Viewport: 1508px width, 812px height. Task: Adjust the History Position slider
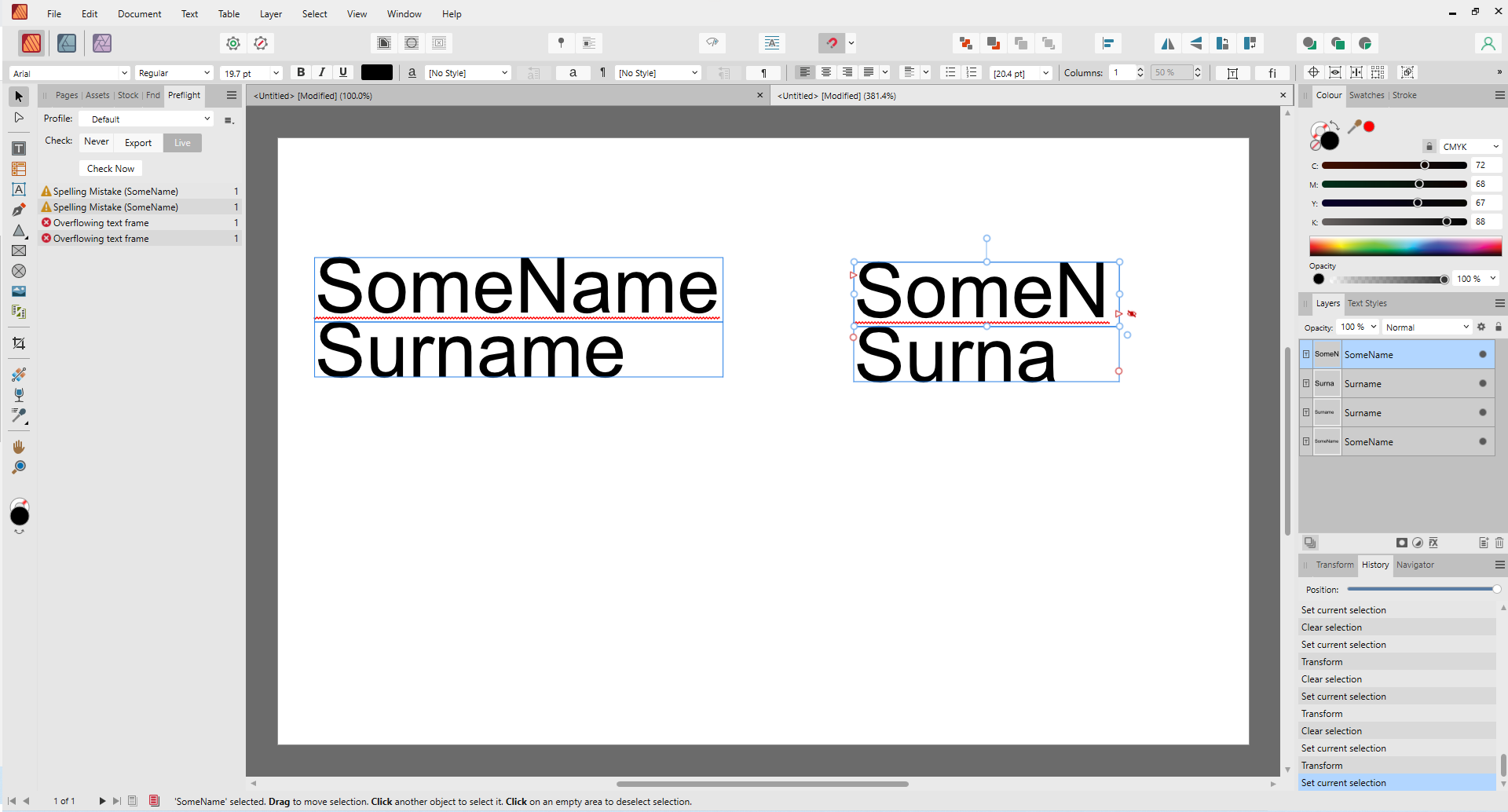point(1423,589)
